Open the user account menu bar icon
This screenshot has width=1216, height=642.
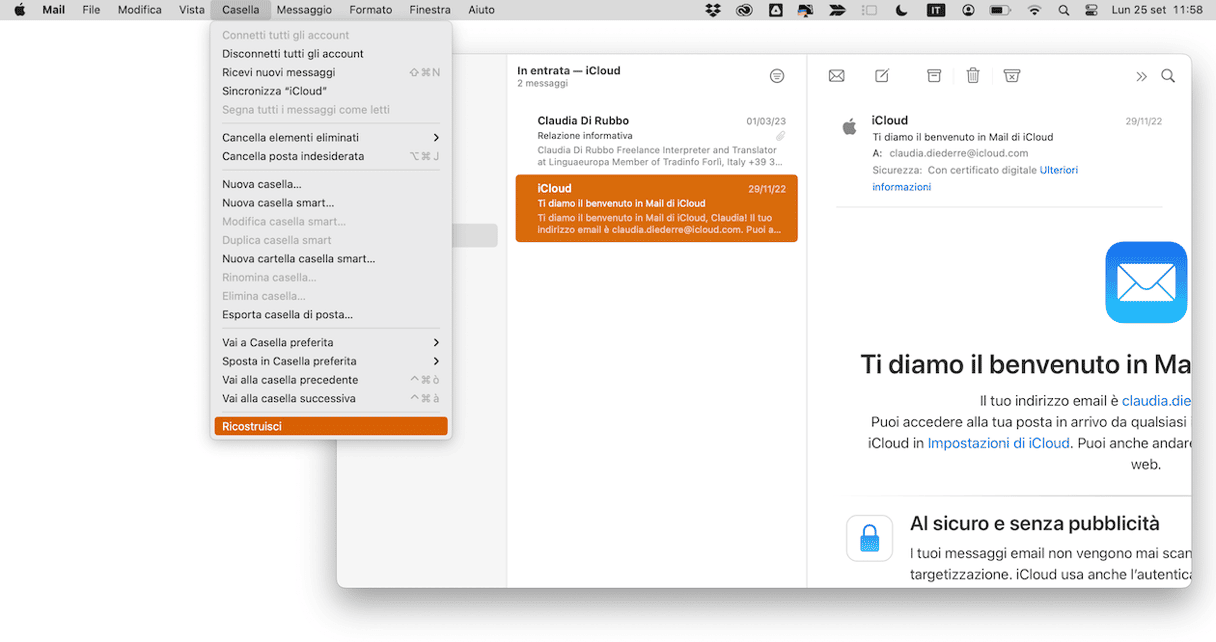(x=968, y=10)
